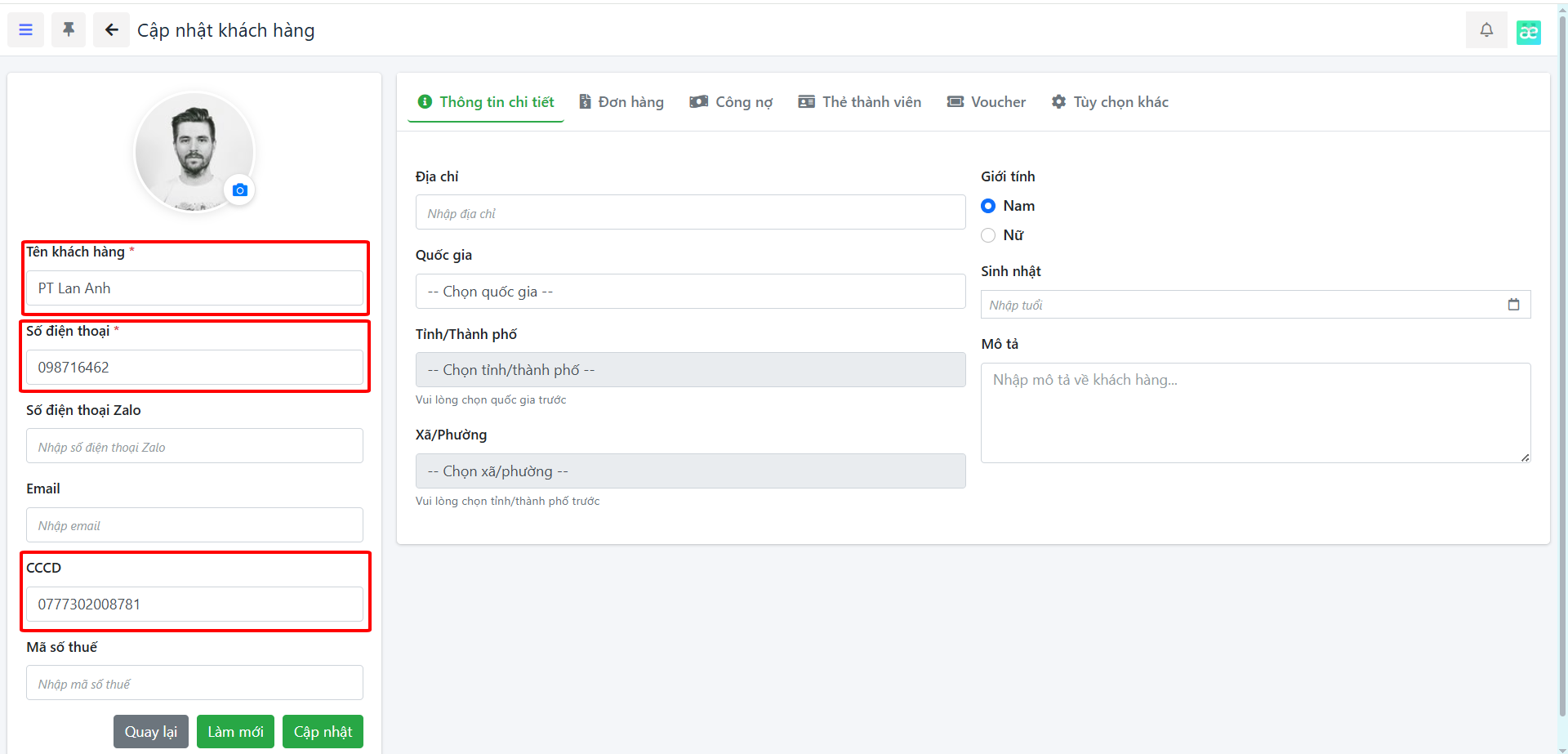Image resolution: width=1568 pixels, height=754 pixels.
Task: Go back using the arrow icon
Action: pos(111,30)
